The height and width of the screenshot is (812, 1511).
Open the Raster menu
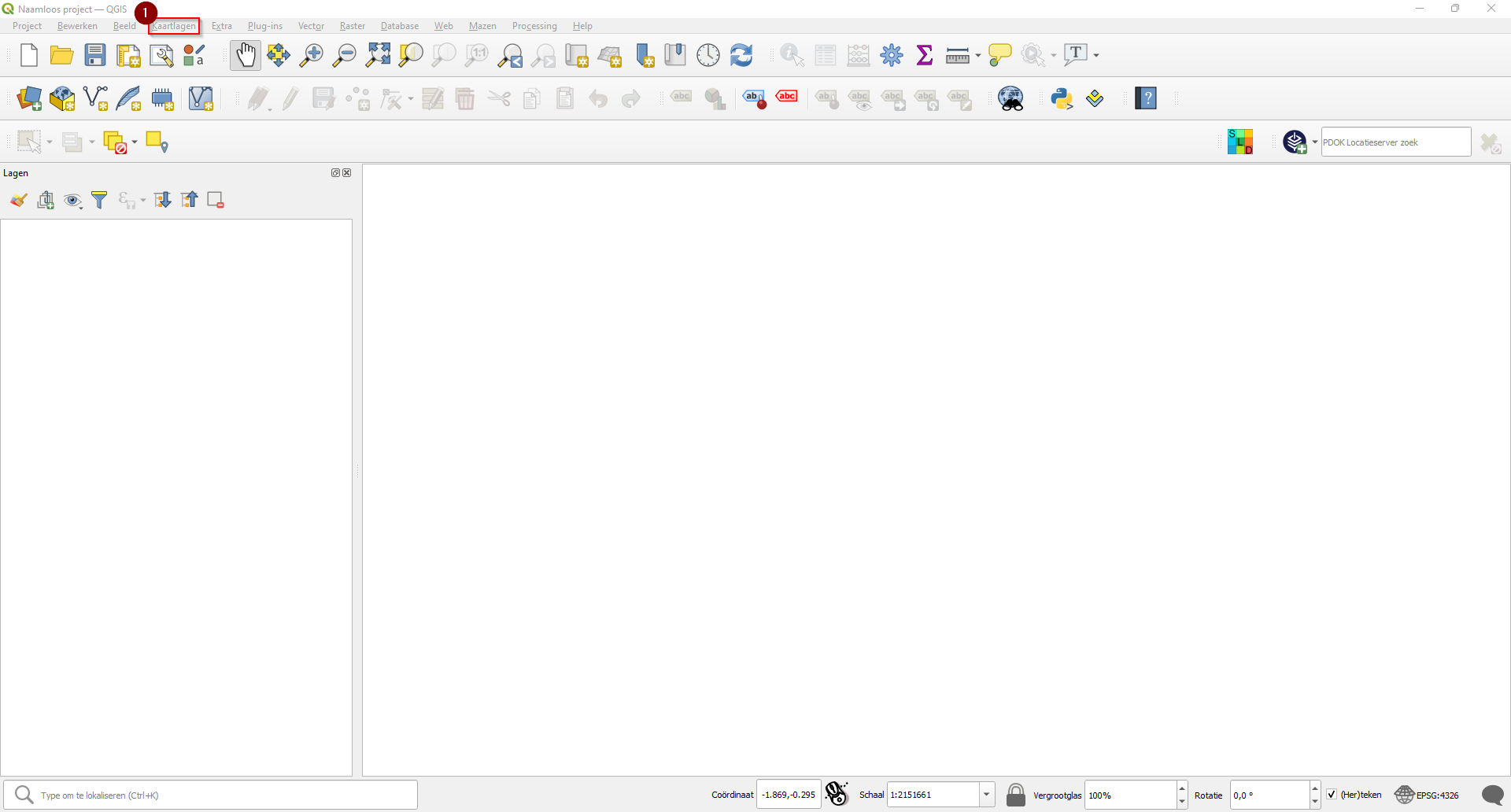(353, 26)
